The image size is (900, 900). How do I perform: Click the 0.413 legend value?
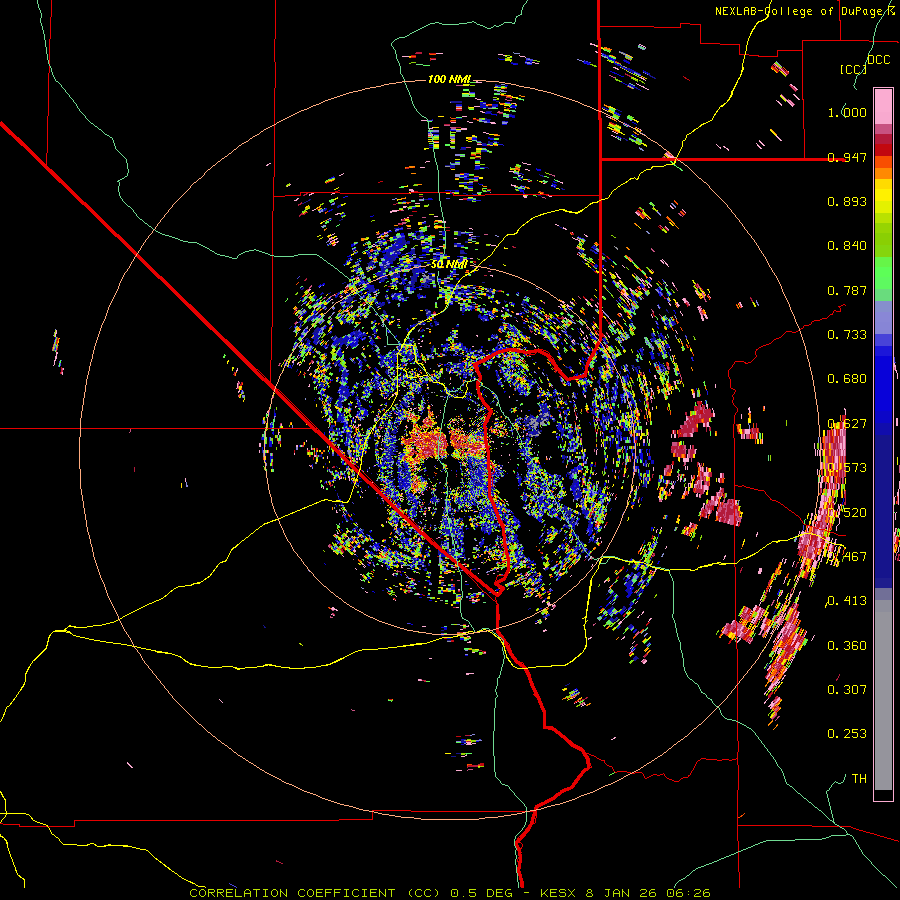tap(847, 601)
